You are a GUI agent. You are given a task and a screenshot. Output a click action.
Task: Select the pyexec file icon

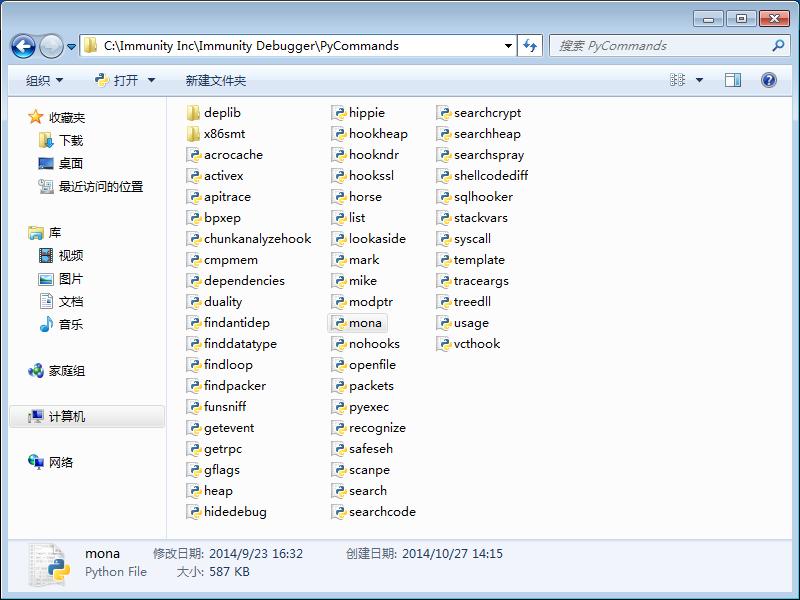338,407
